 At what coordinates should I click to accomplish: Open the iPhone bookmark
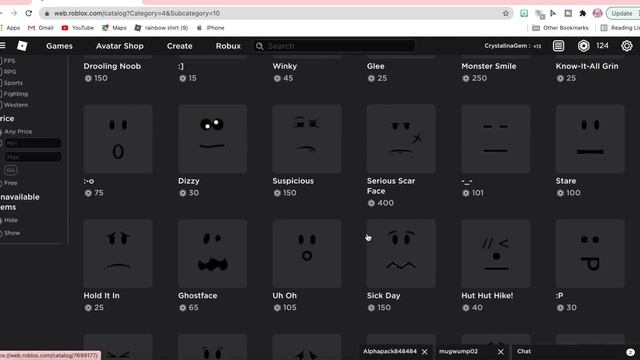click(211, 28)
